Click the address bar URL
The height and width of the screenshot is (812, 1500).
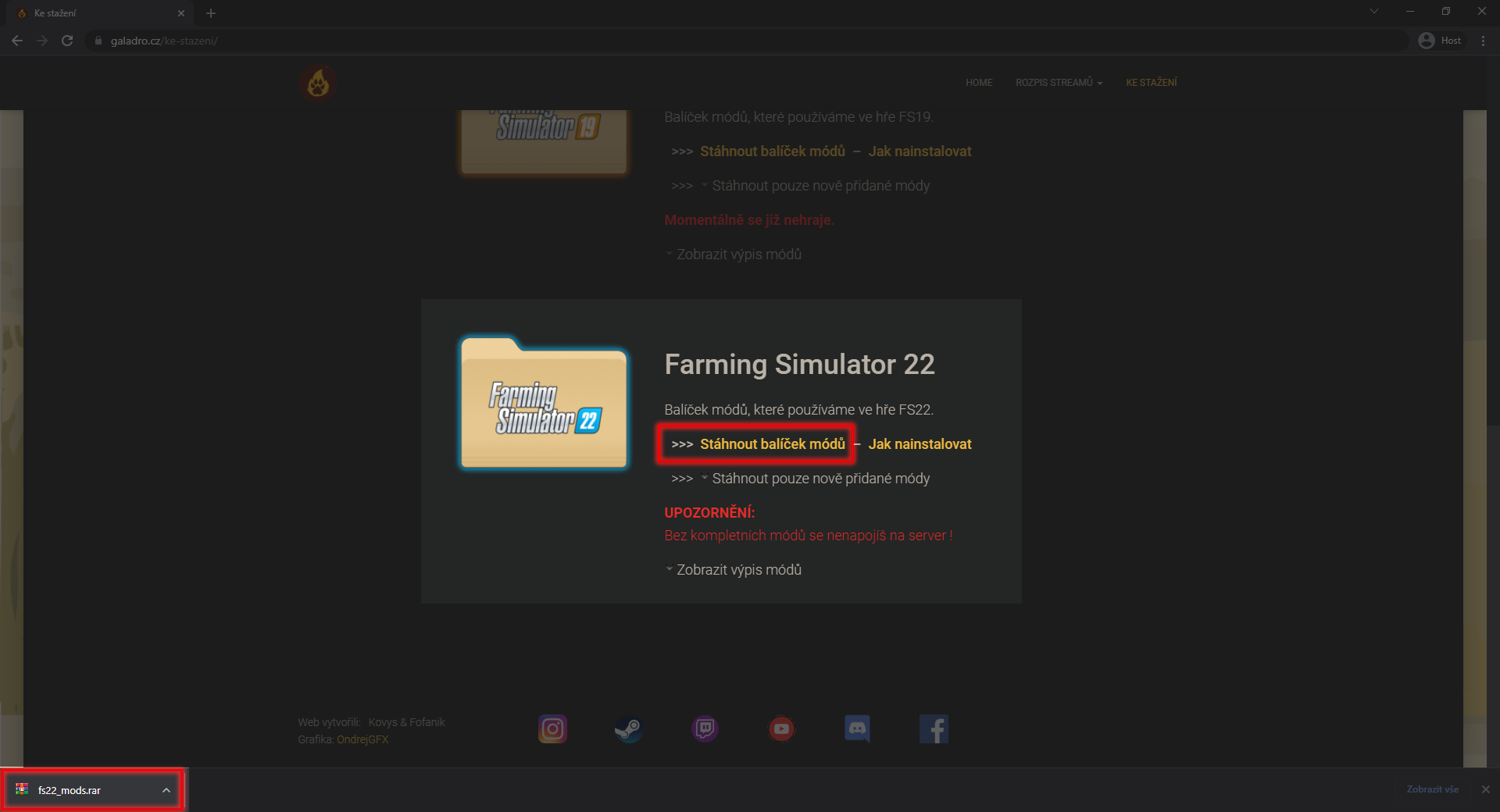coord(164,41)
